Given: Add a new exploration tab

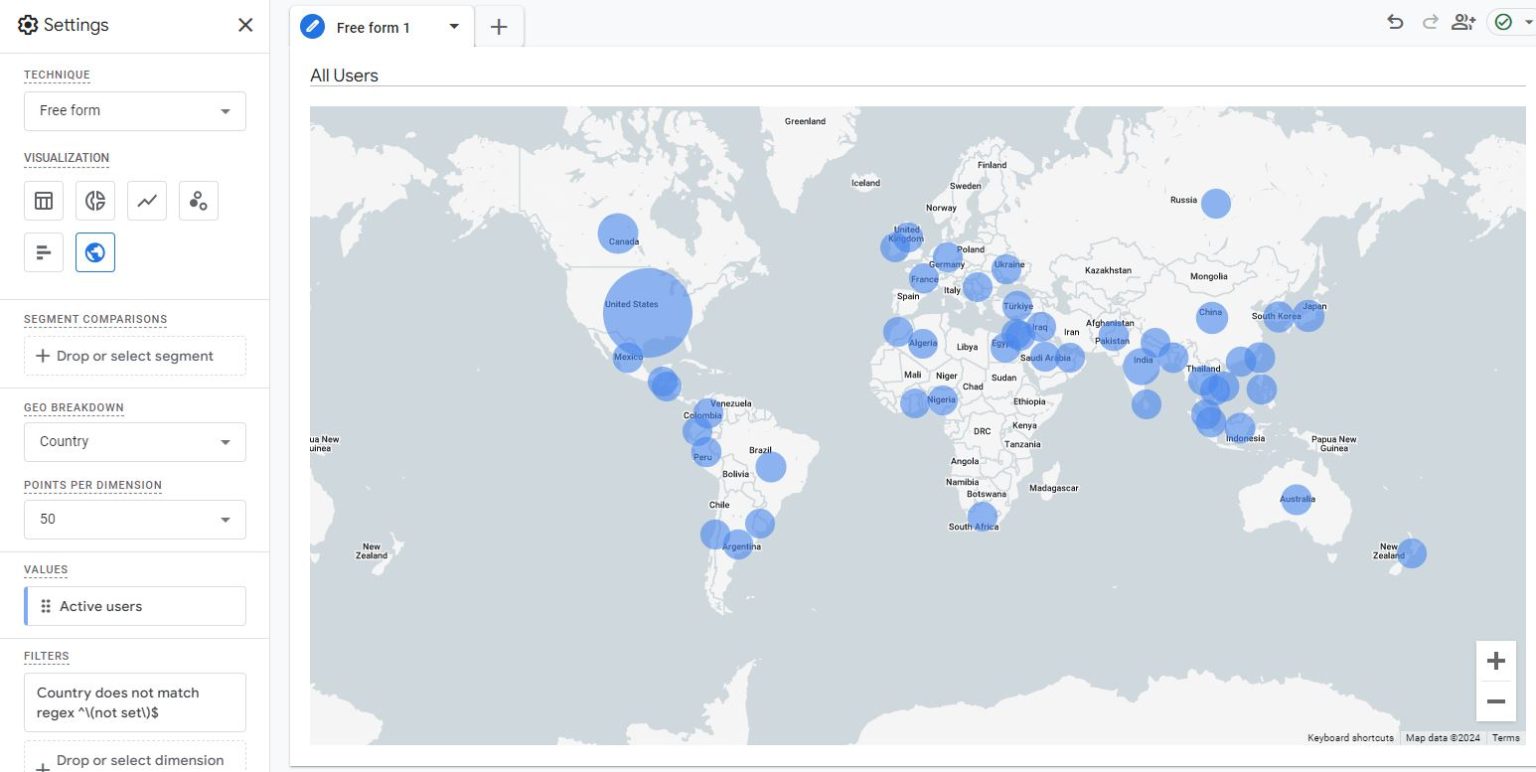Looking at the screenshot, I should (499, 27).
